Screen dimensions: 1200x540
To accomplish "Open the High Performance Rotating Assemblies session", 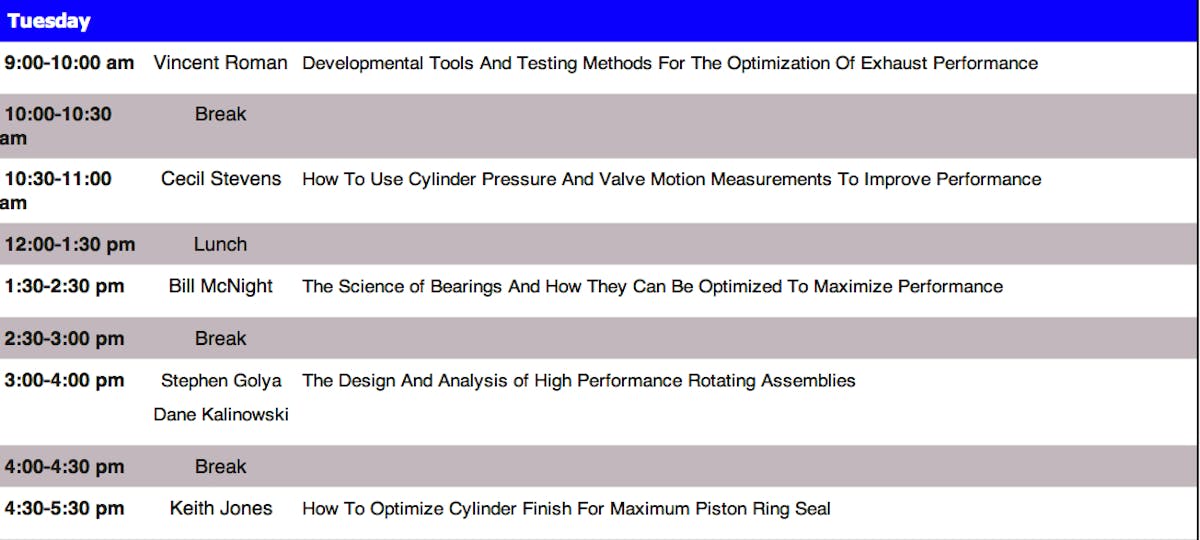I will (x=579, y=380).
